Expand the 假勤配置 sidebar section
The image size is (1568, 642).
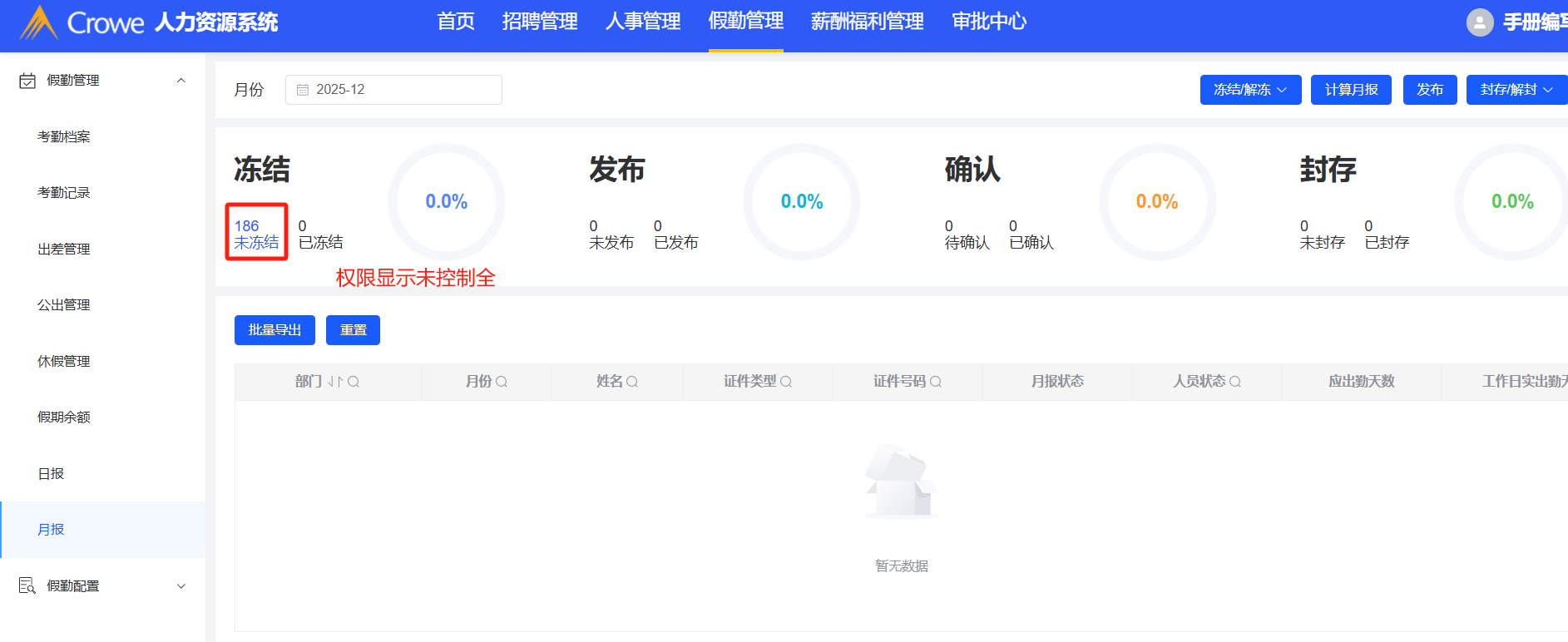pyautogui.click(x=181, y=586)
